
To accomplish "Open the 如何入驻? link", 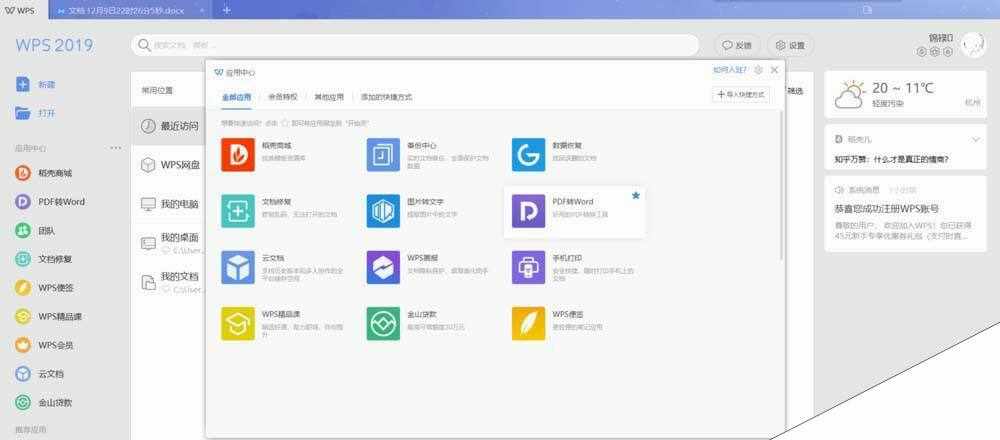I will 728,71.
